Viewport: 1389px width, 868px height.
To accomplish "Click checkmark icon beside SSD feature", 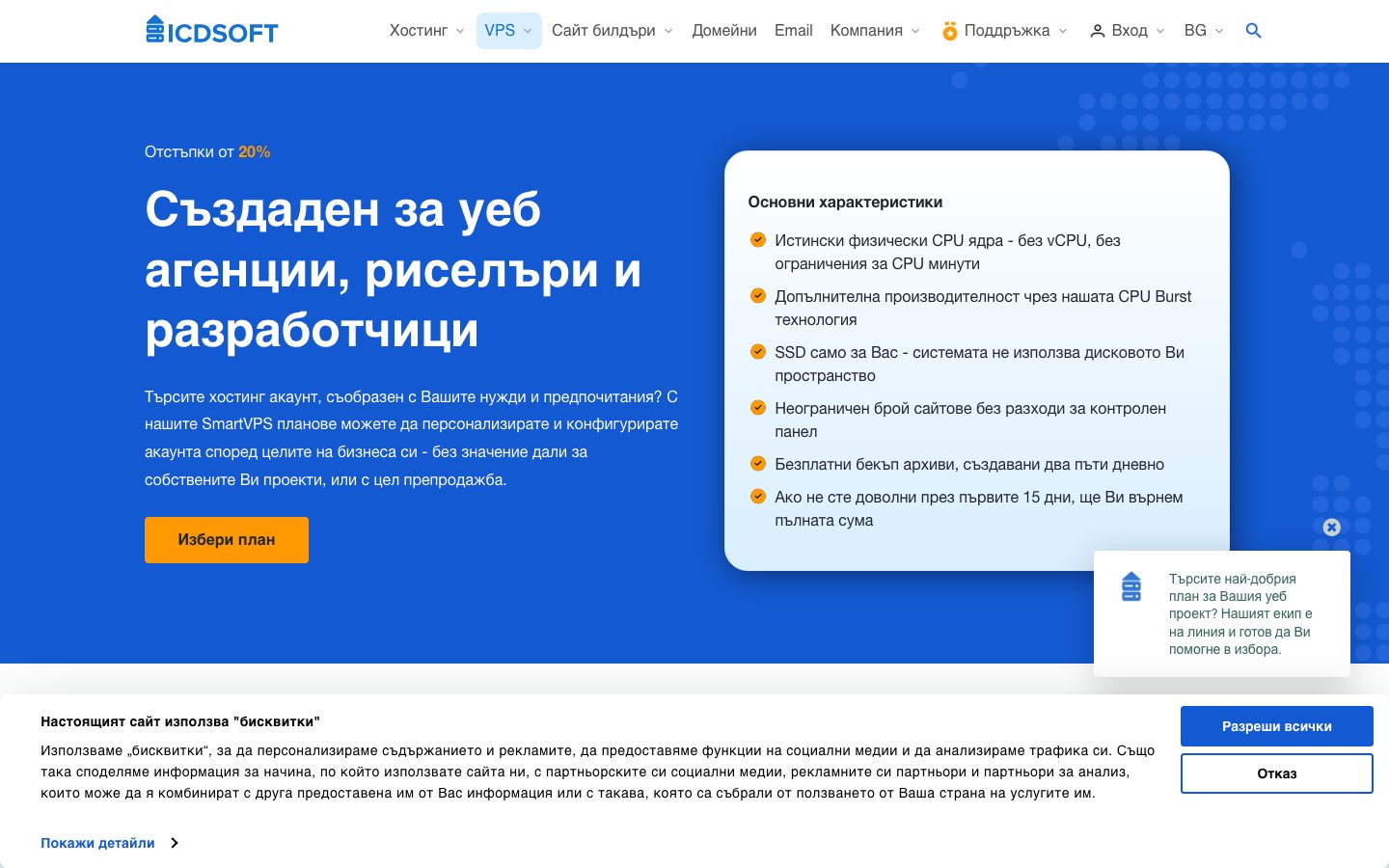I will 758,351.
